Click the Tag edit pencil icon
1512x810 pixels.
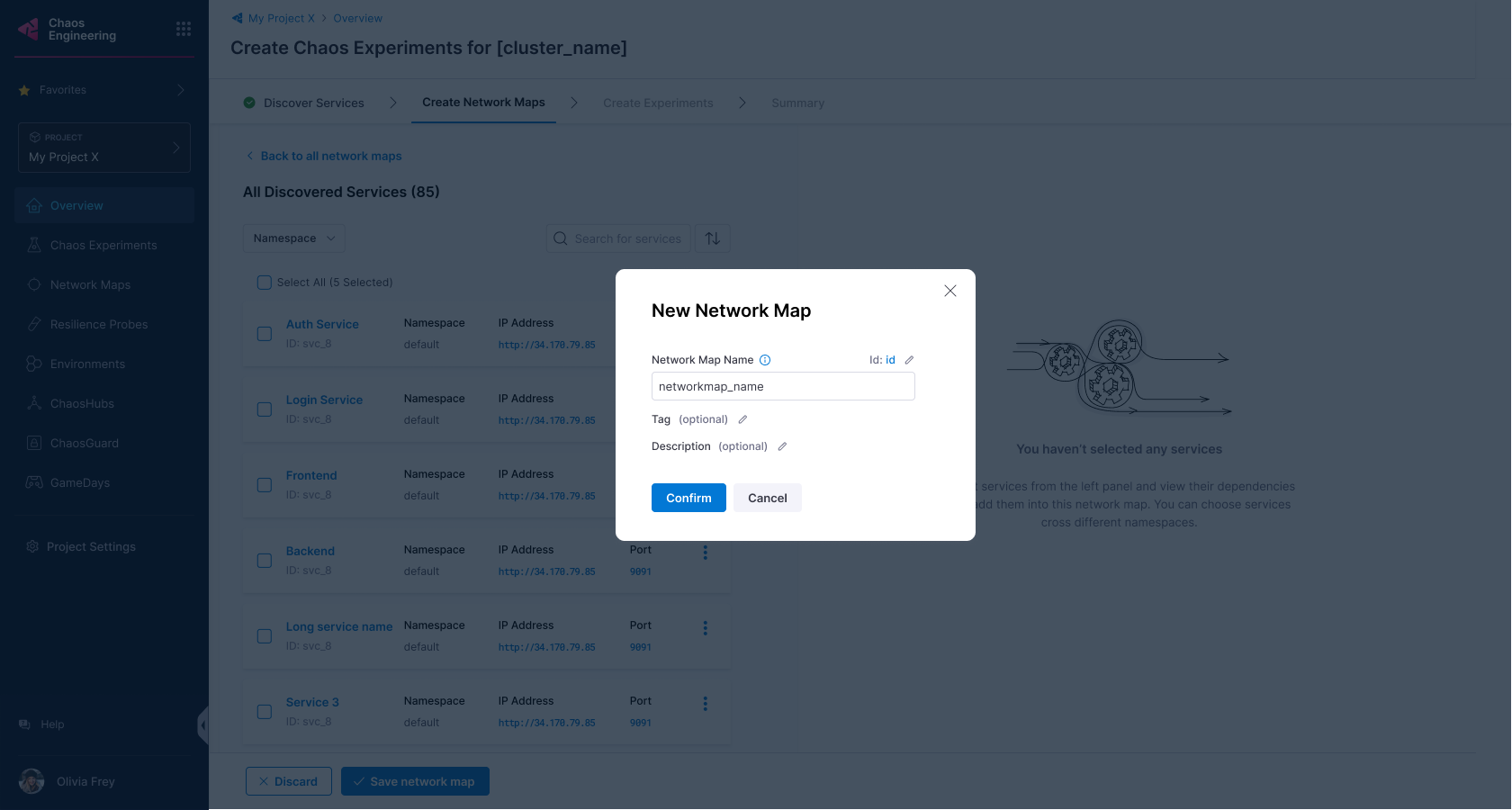click(x=742, y=419)
